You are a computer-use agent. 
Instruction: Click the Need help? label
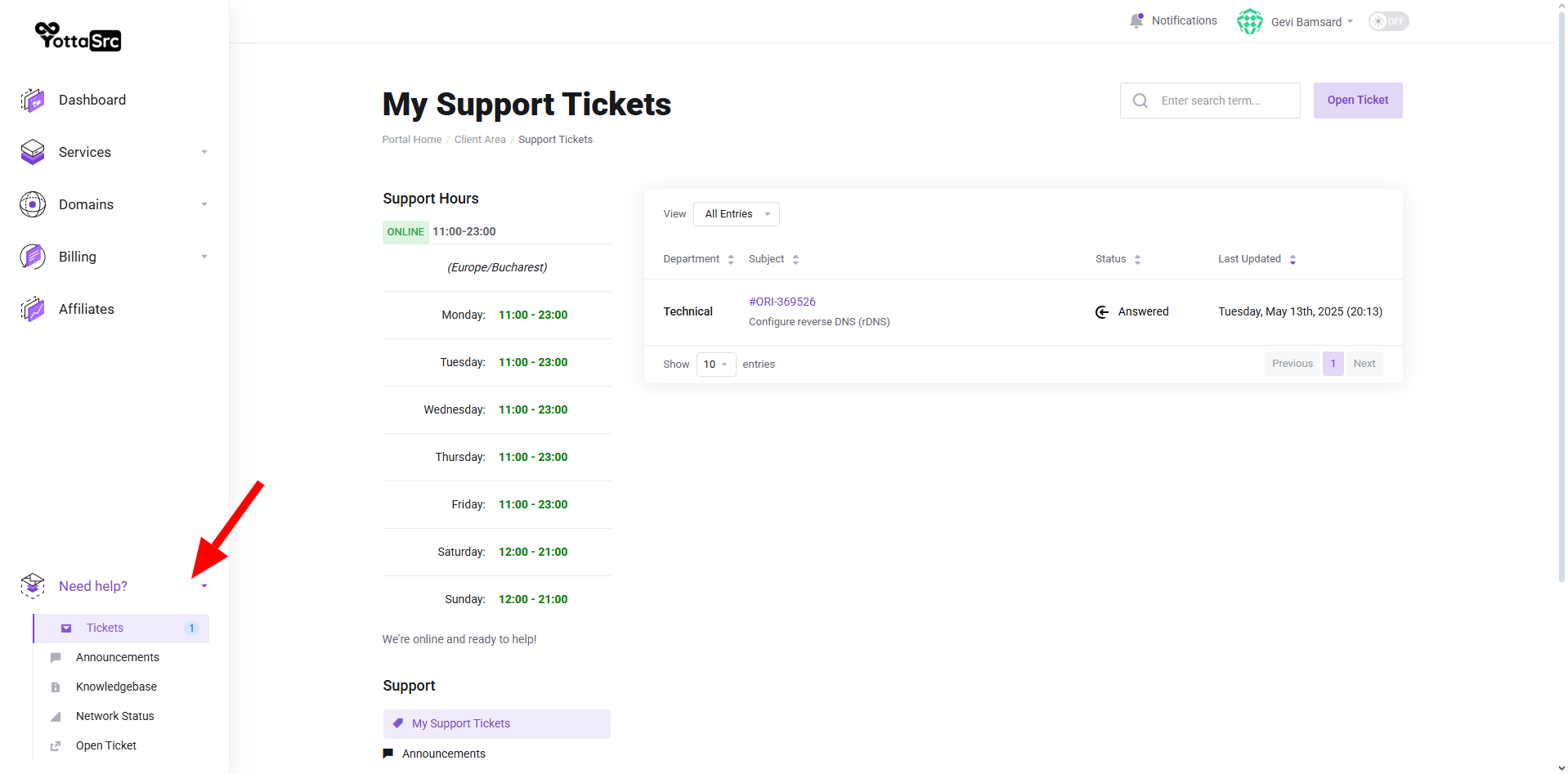point(93,586)
